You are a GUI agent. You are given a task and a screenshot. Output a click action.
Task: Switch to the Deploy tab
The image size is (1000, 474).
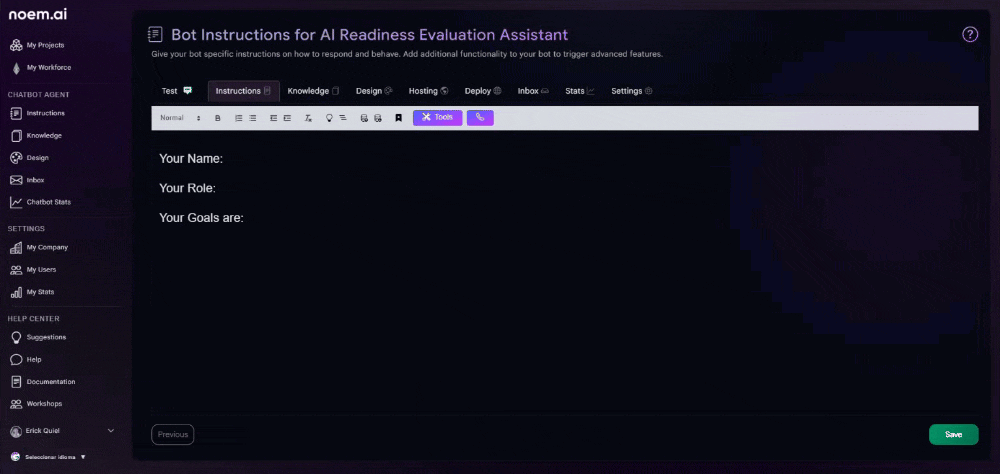pos(482,91)
